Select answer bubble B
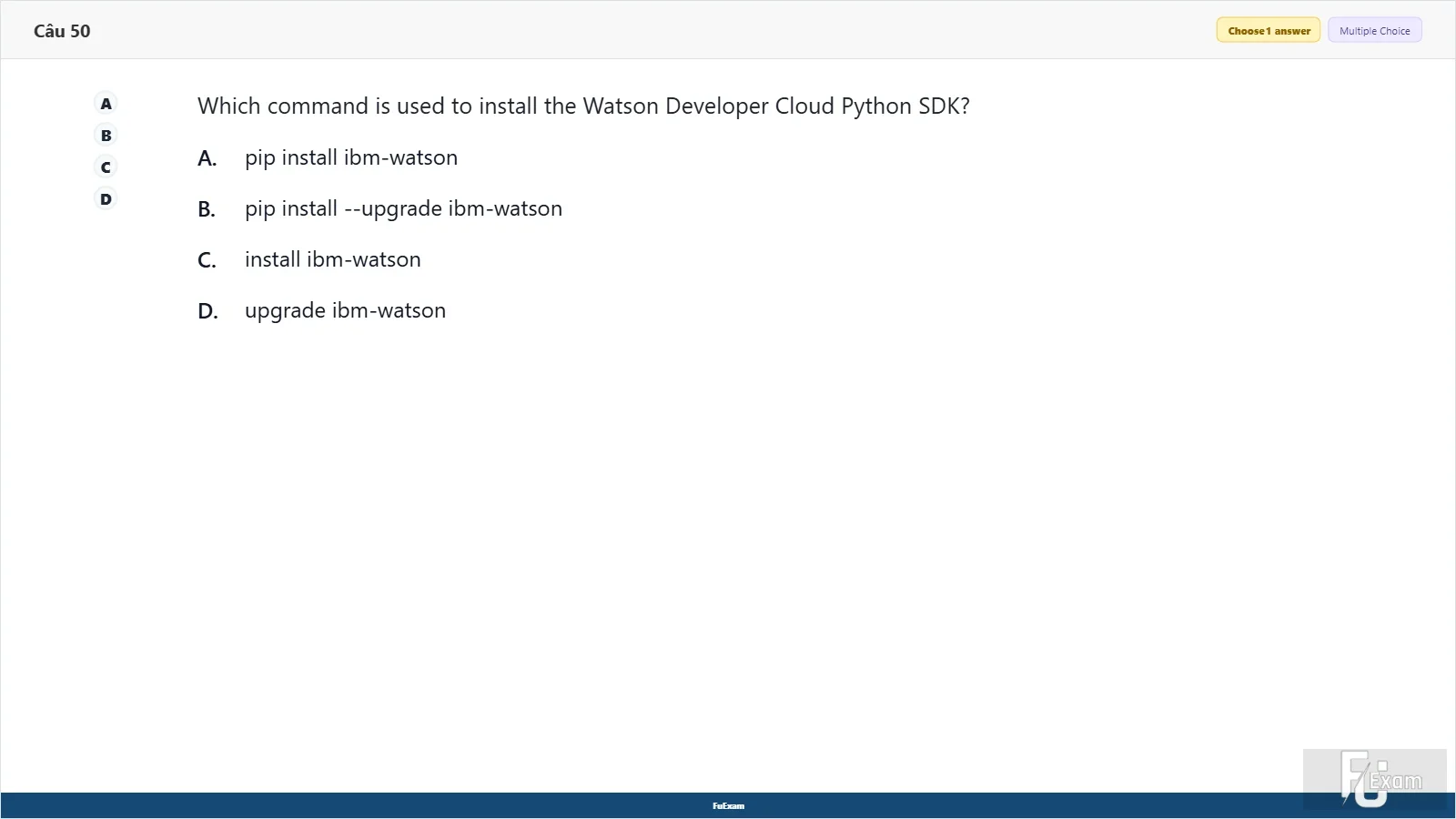This screenshot has height=819, width=1456. pyautogui.click(x=106, y=136)
